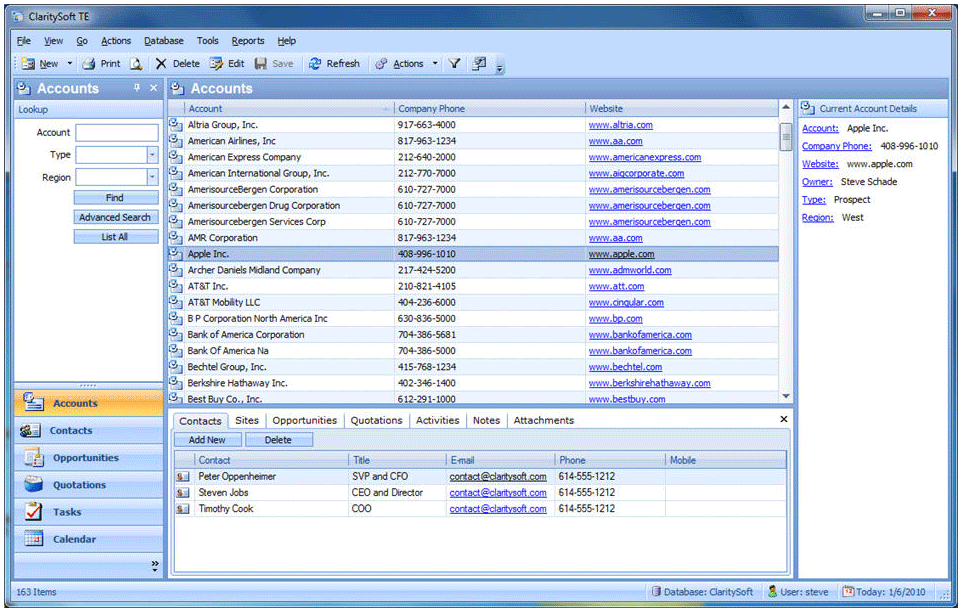Click the Print Preview magnifier icon
Screen dimensions: 961x610
(x=136, y=63)
